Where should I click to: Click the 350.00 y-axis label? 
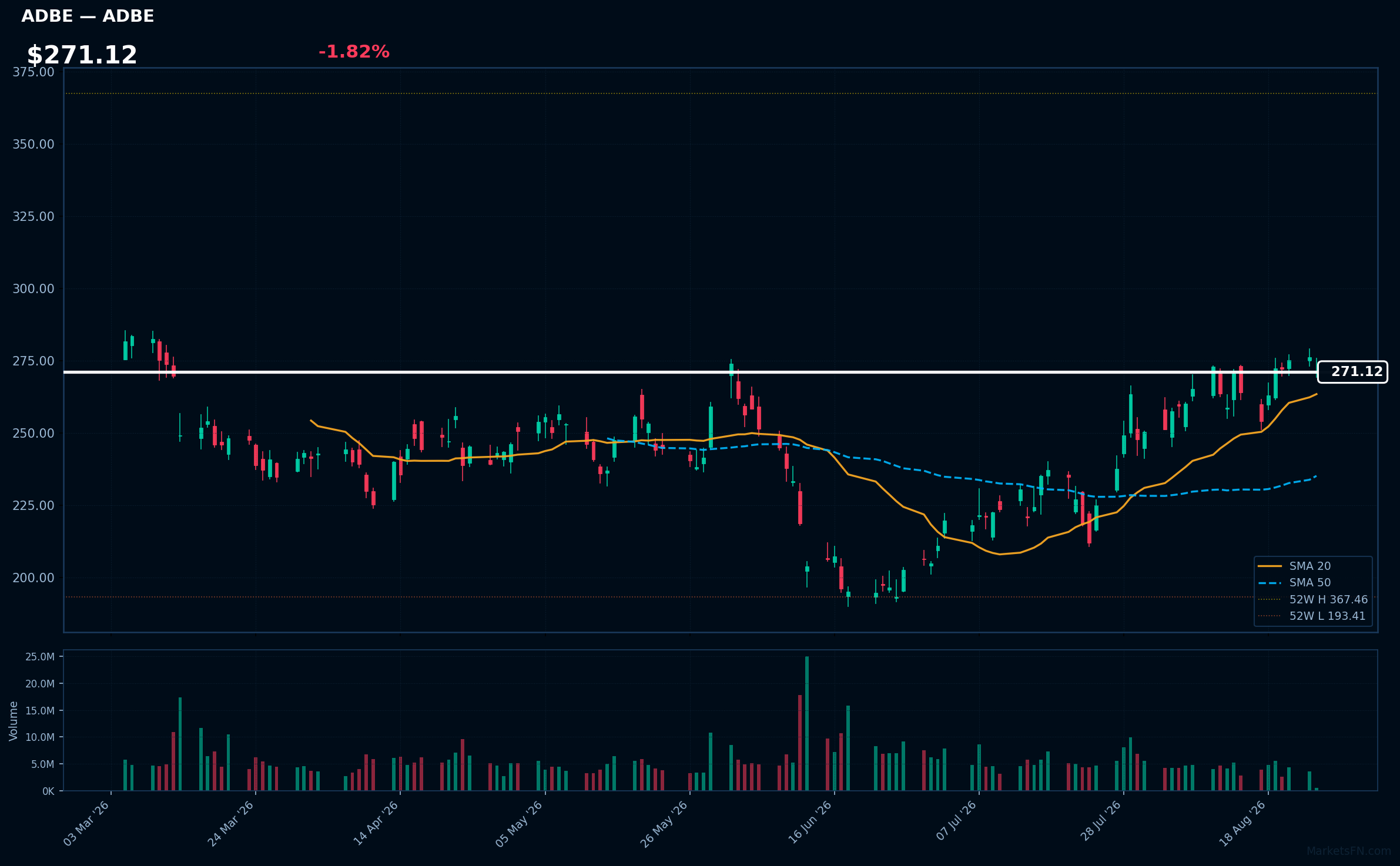34,145
